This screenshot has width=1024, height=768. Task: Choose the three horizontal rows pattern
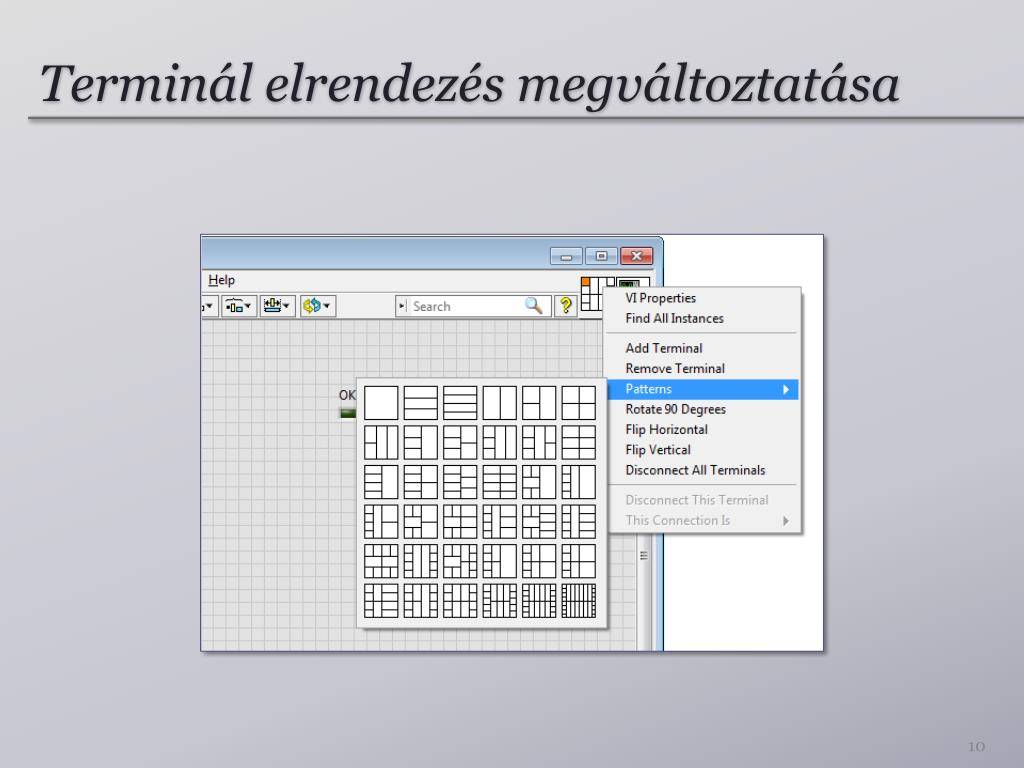pyautogui.click(x=421, y=402)
